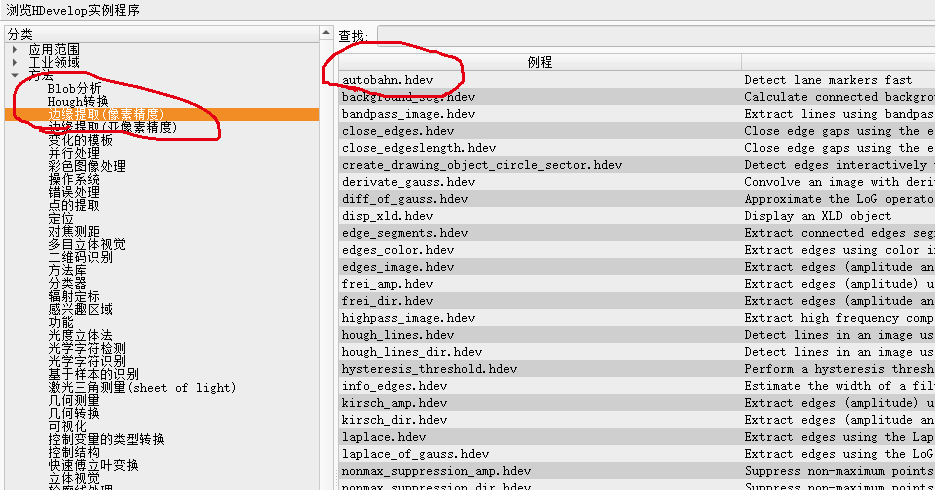
Task: Expand the 应用范围 tree node arrow
Action: pyautogui.click(x=15, y=49)
